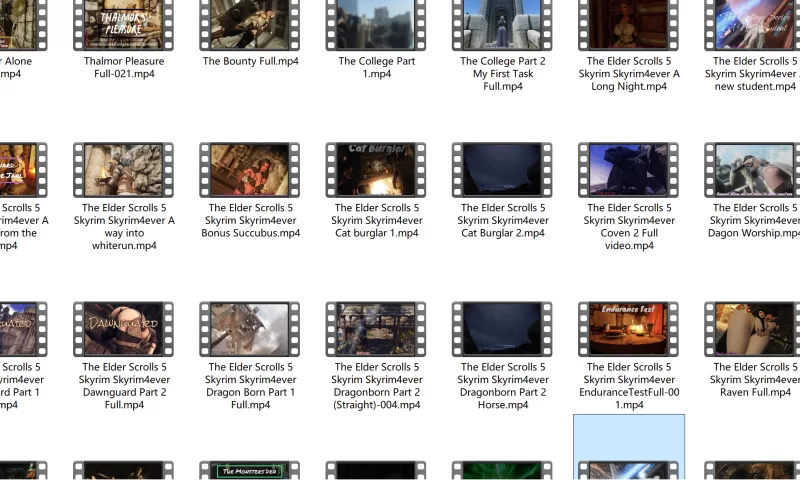Image resolution: width=800 pixels, height=481 pixels.
Task: Select the Coven 2 Full video.mp4 thumbnail
Action: [x=628, y=170]
